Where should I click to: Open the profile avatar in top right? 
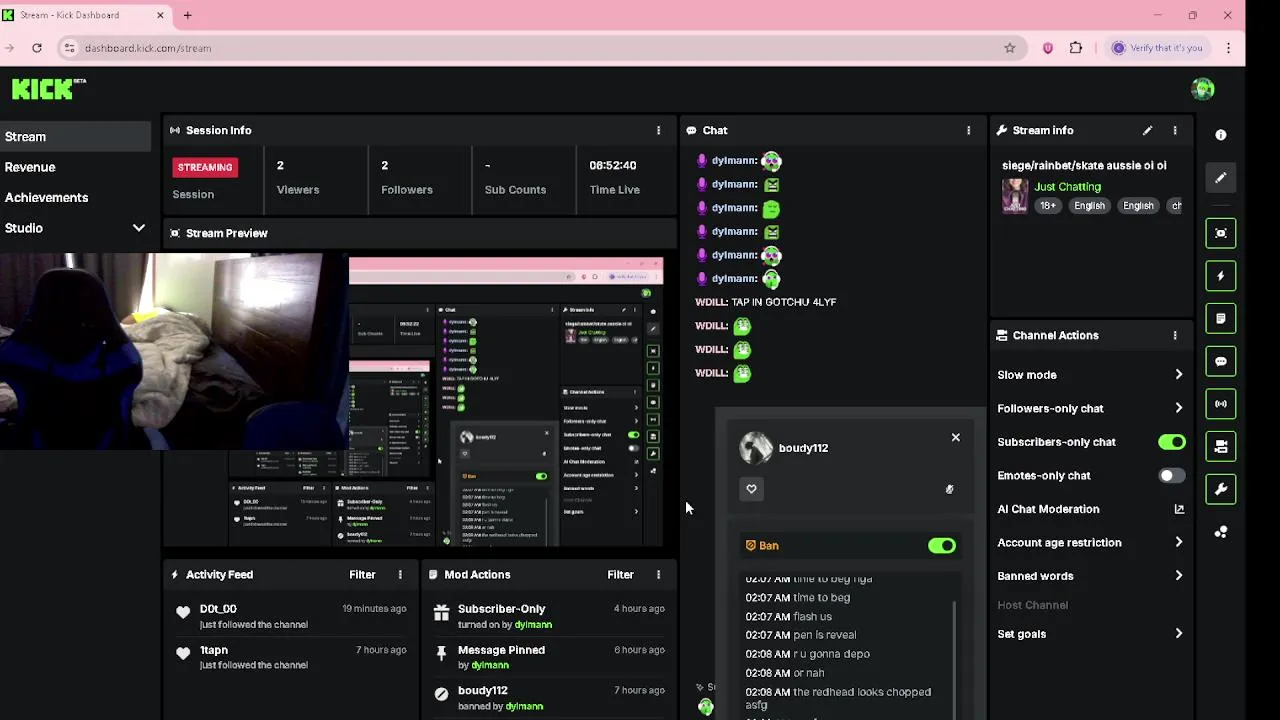[1203, 89]
